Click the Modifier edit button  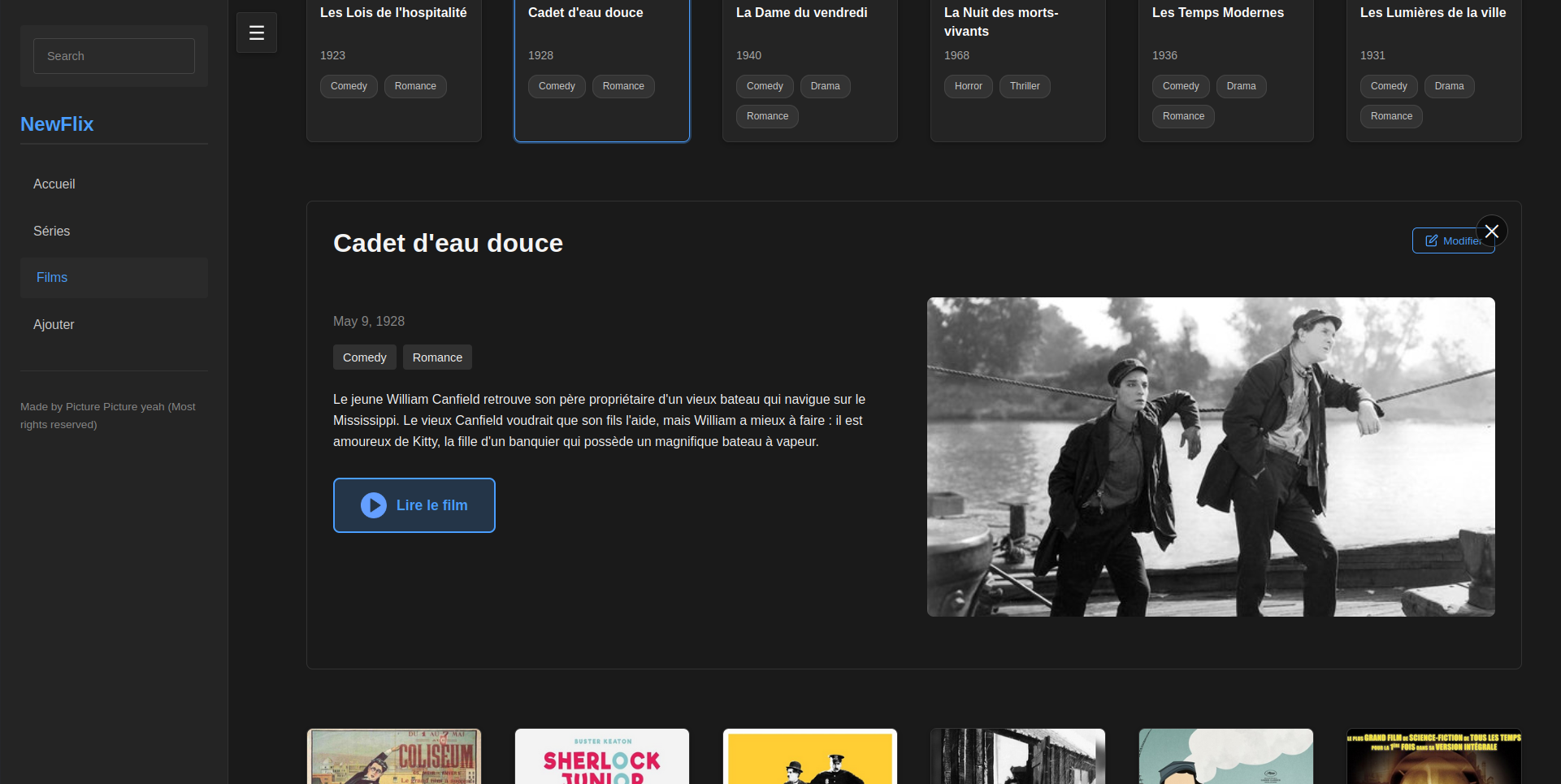[x=1446, y=240]
